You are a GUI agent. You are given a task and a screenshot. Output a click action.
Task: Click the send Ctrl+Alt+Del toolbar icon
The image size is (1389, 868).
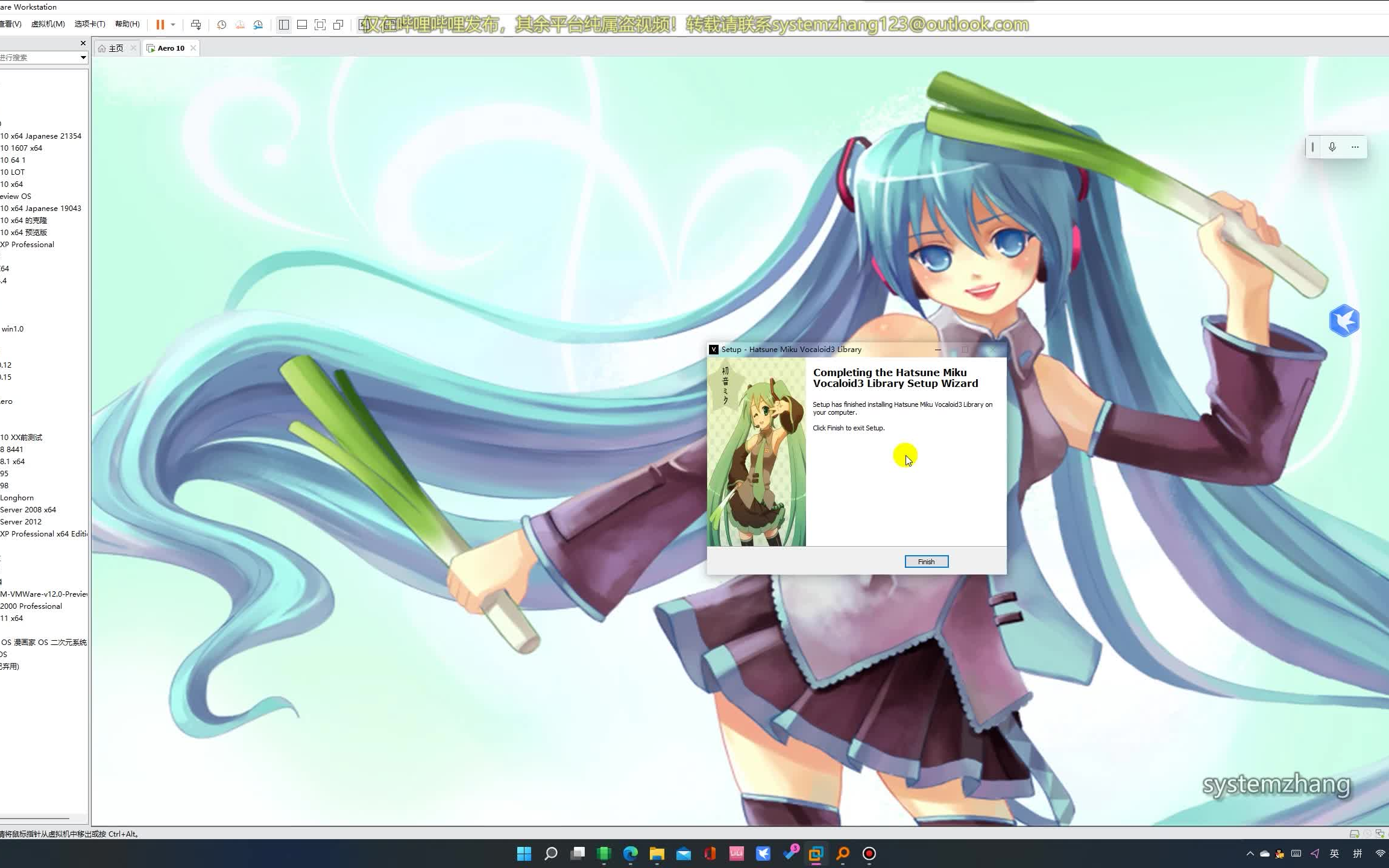pos(196,25)
